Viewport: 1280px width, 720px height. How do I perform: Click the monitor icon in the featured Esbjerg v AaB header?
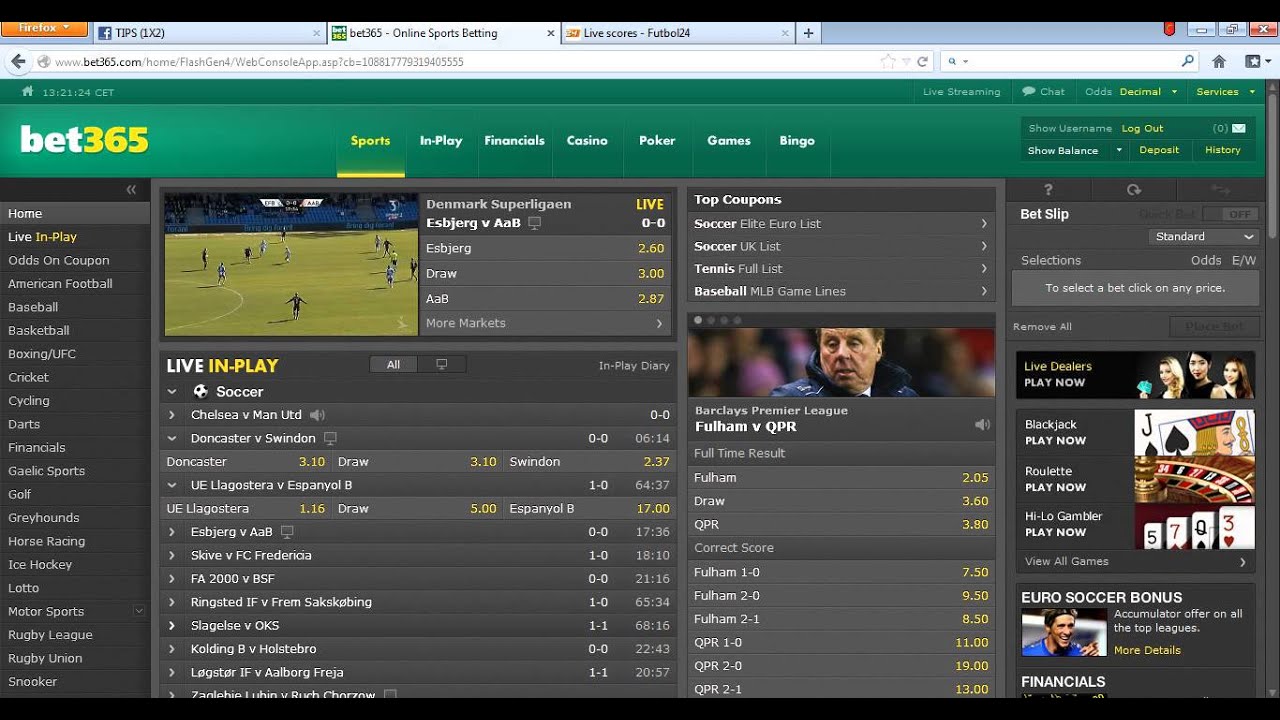(535, 222)
